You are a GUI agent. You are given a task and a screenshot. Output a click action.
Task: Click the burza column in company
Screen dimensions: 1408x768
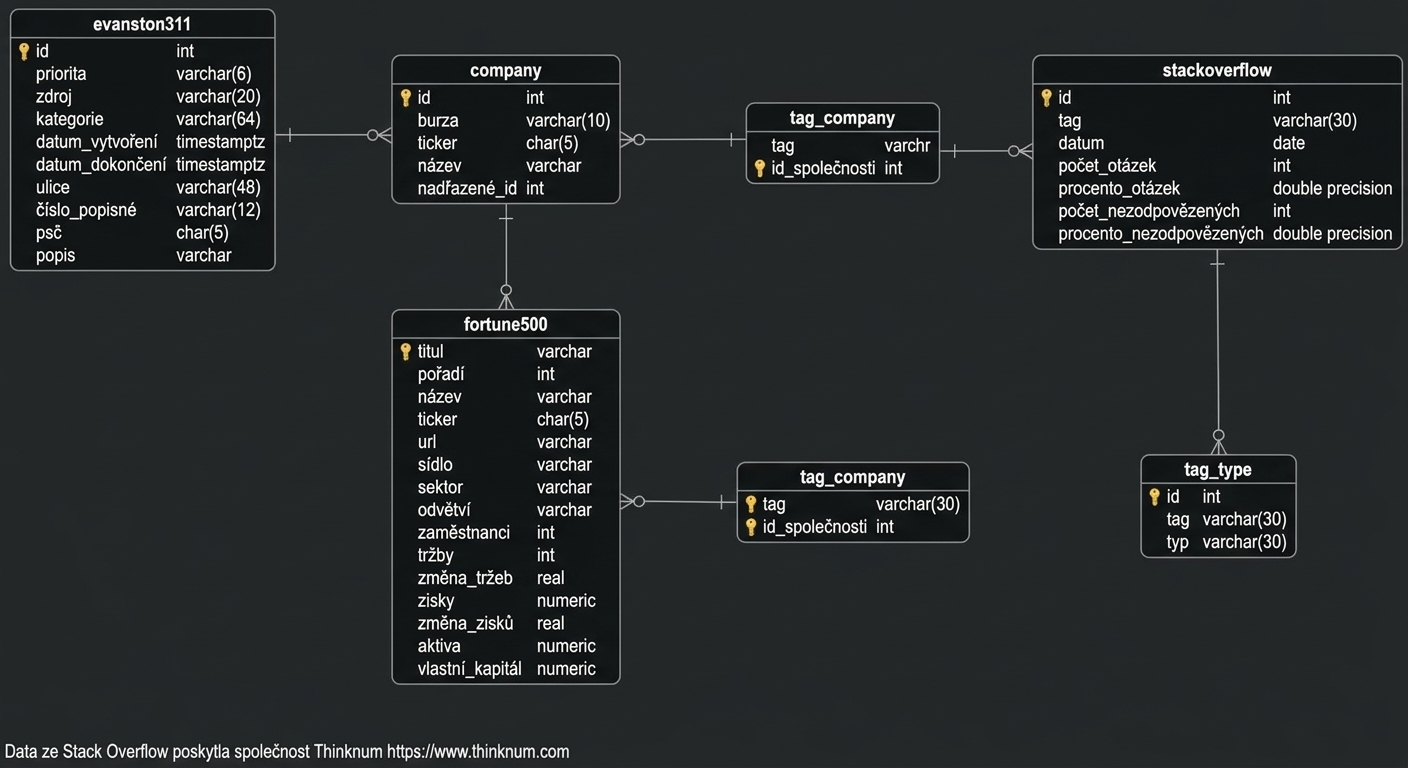(x=438, y=121)
